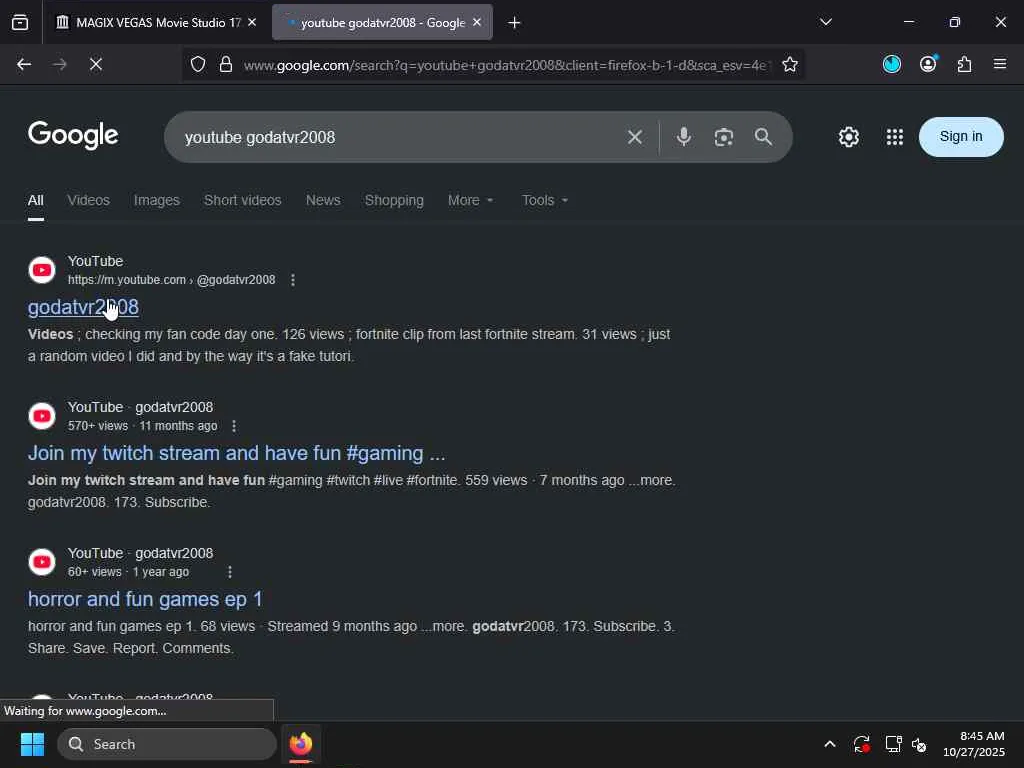The width and height of the screenshot is (1024, 768).
Task: Select the All results tab
Action: [x=36, y=201]
